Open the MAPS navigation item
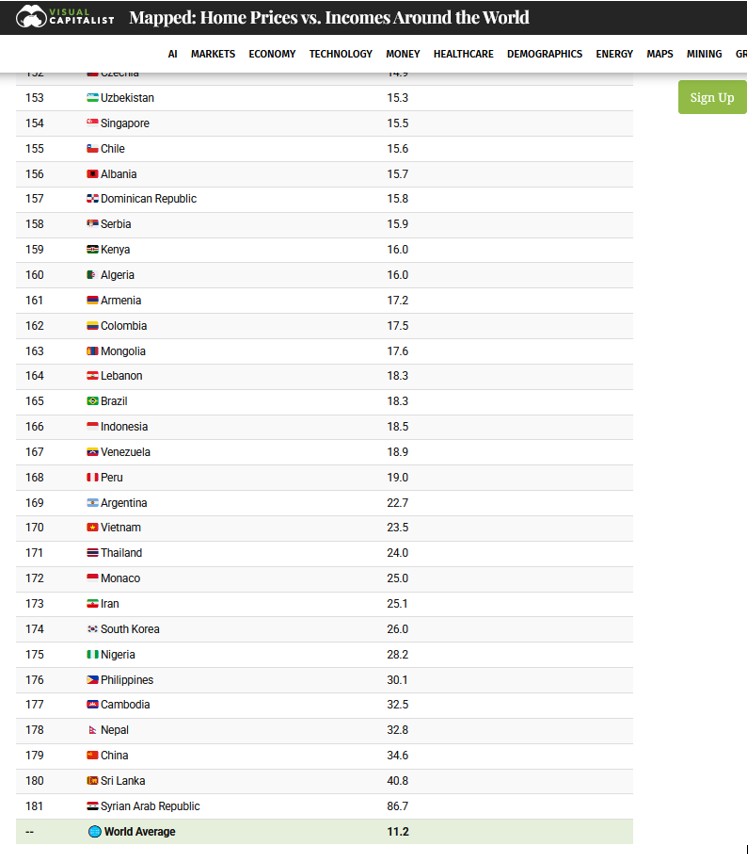The width and height of the screenshot is (754, 854). pyautogui.click(x=660, y=54)
